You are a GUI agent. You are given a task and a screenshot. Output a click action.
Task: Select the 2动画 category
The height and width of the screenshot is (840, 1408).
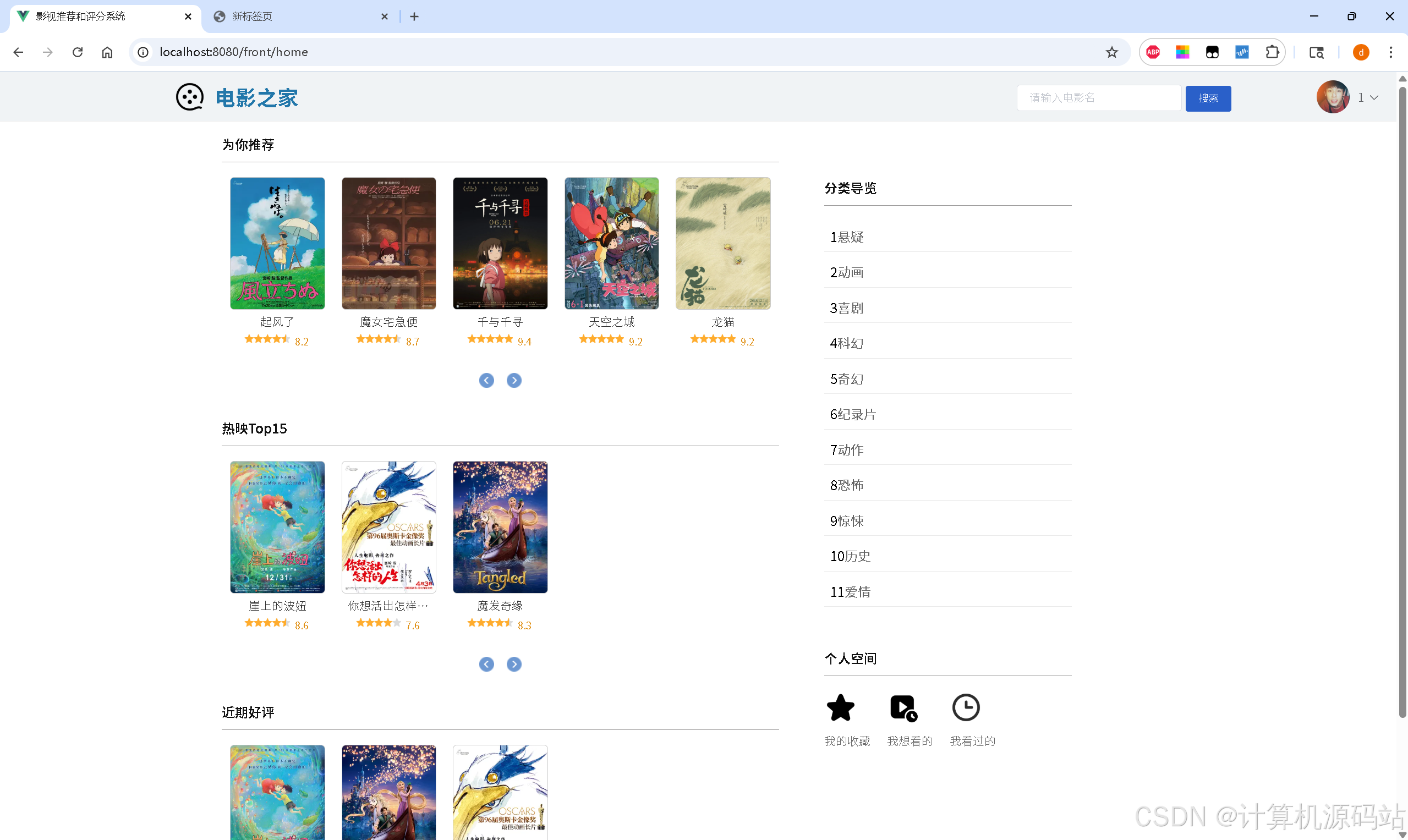tap(847, 272)
